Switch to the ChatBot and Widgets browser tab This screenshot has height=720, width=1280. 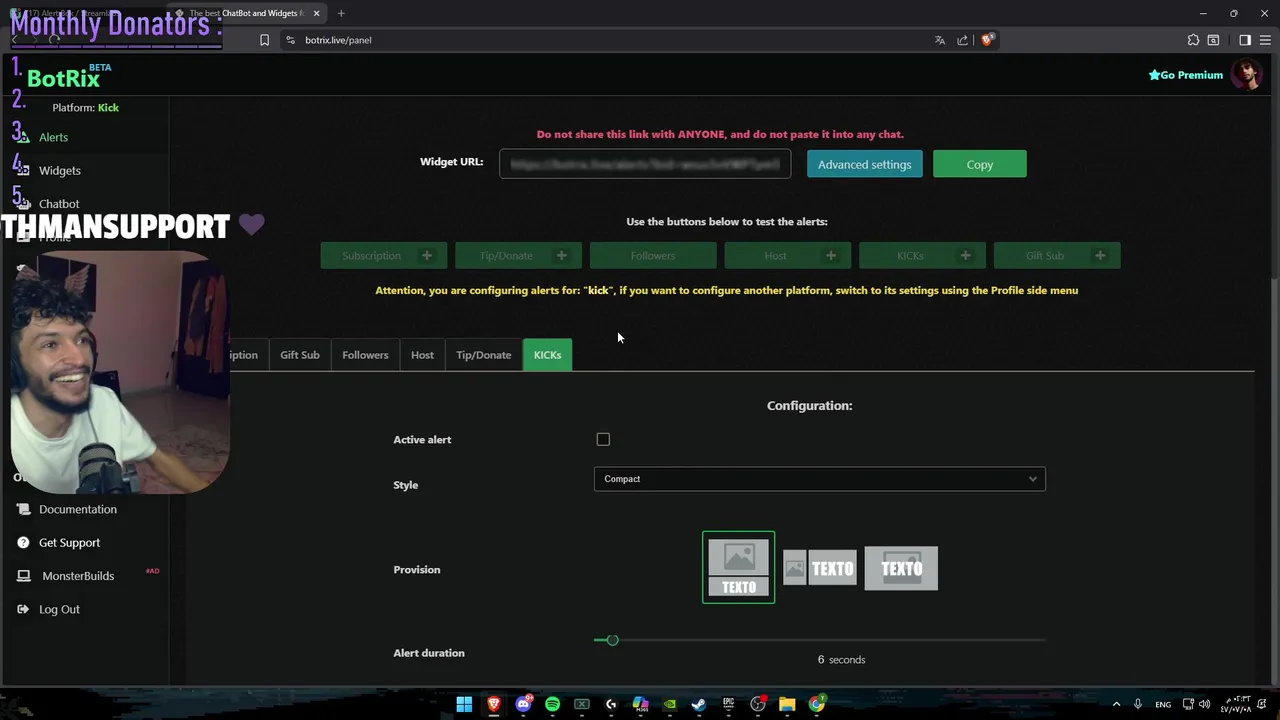point(248,13)
